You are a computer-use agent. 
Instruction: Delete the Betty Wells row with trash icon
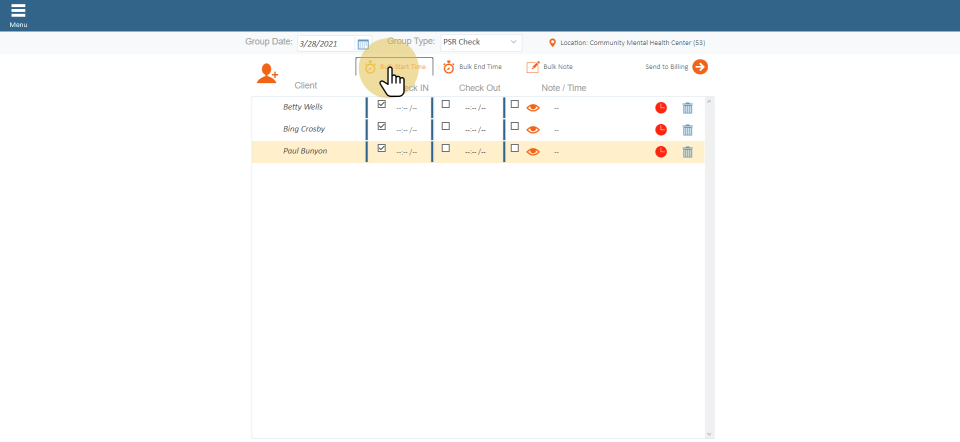(687, 107)
